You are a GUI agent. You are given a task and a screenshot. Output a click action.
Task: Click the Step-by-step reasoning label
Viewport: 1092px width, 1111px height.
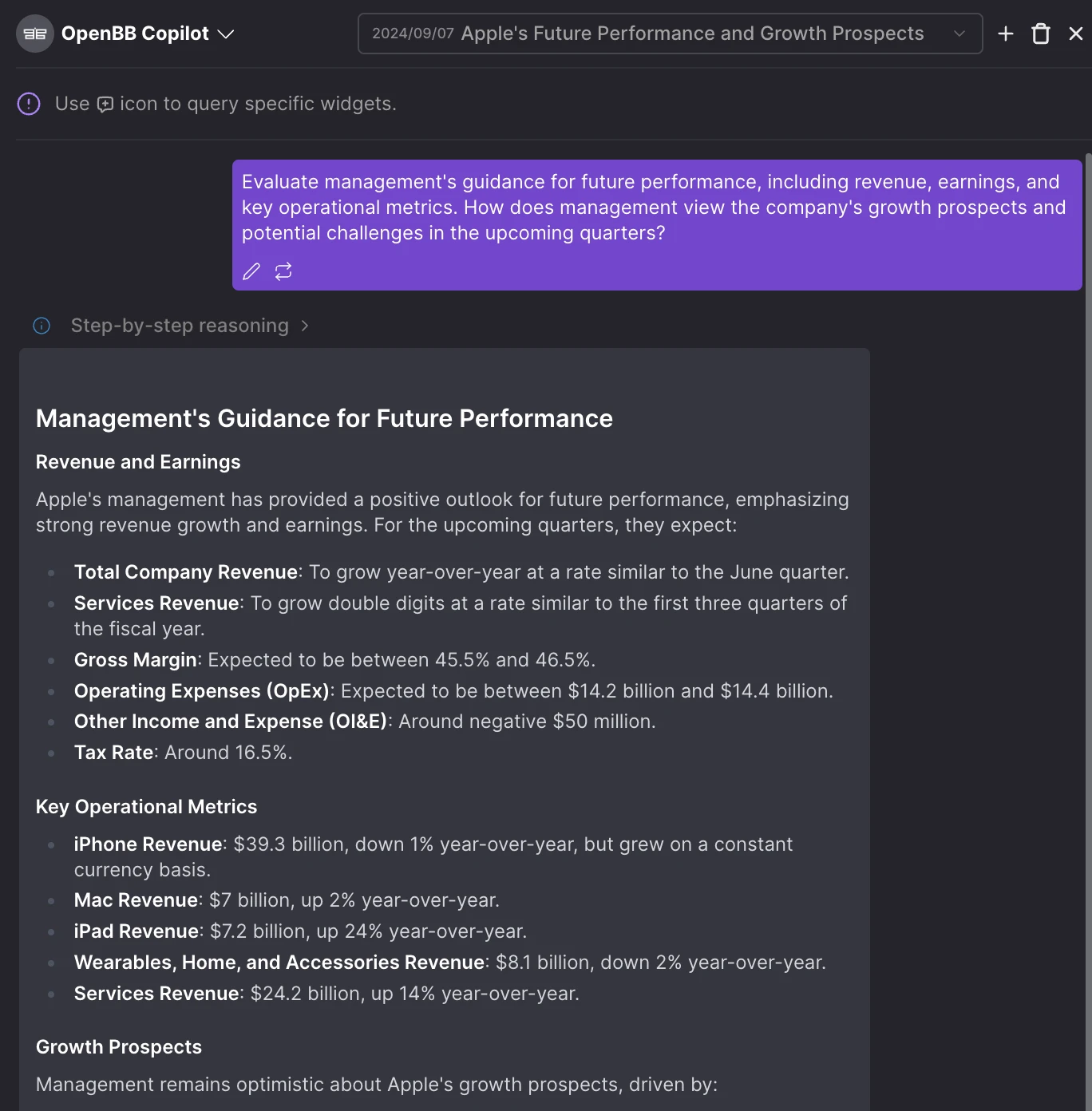pos(180,326)
